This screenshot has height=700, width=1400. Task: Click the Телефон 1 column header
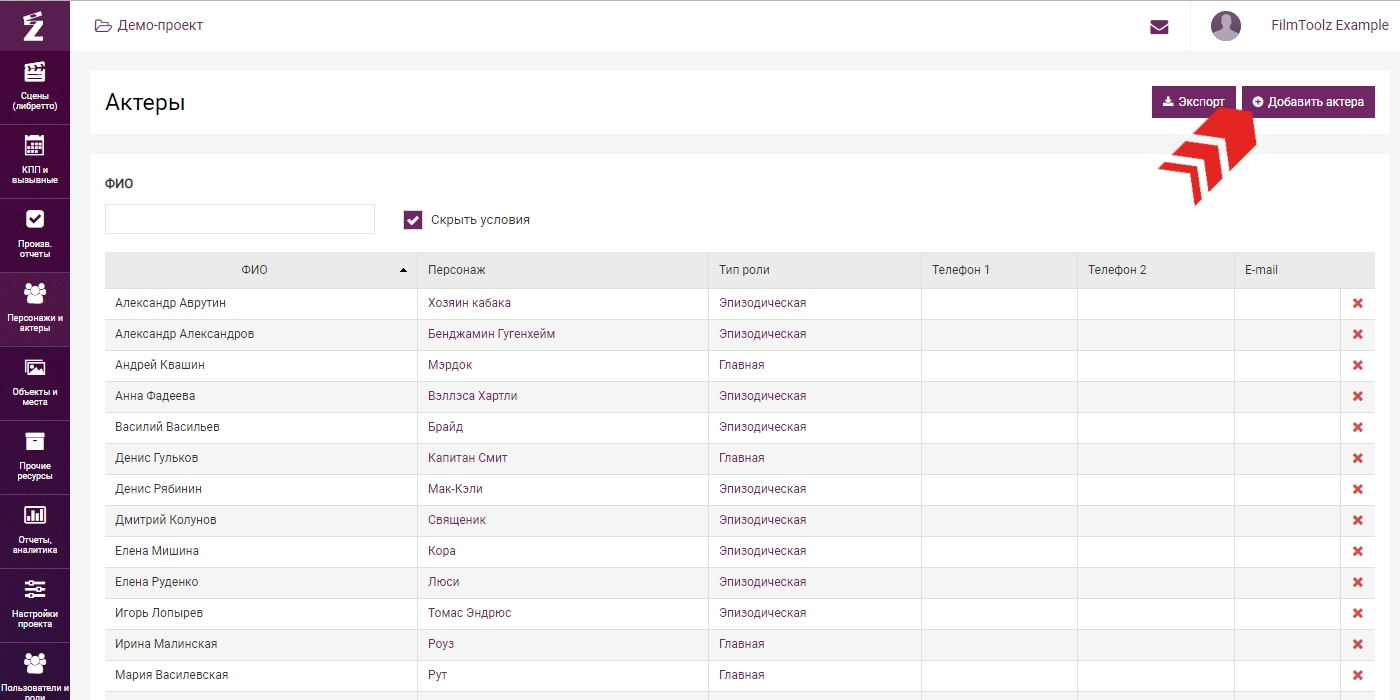pyautogui.click(x=999, y=270)
